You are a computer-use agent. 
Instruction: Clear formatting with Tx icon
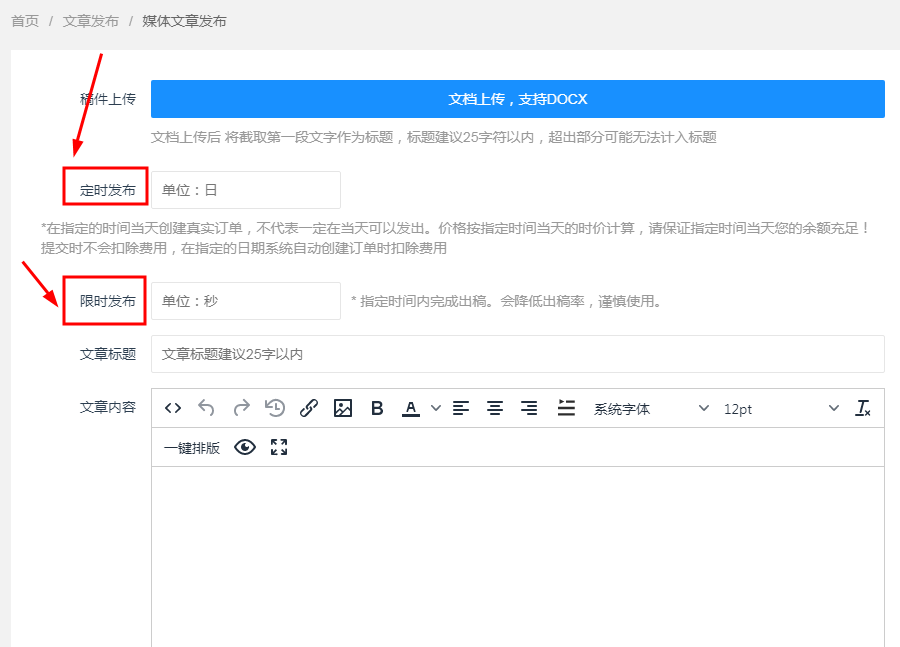[863, 408]
